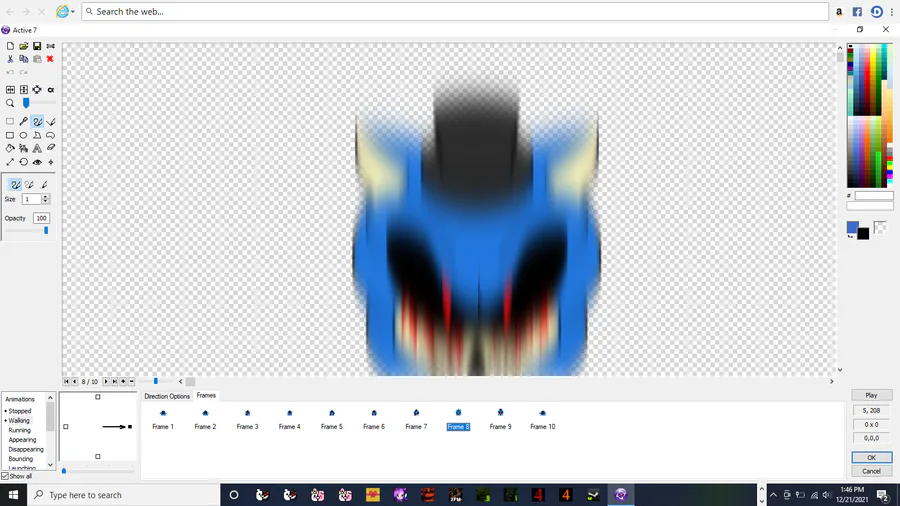This screenshot has height=506, width=900.
Task: Click canvas horizontal scrollbar right arrow
Action: tap(831, 382)
